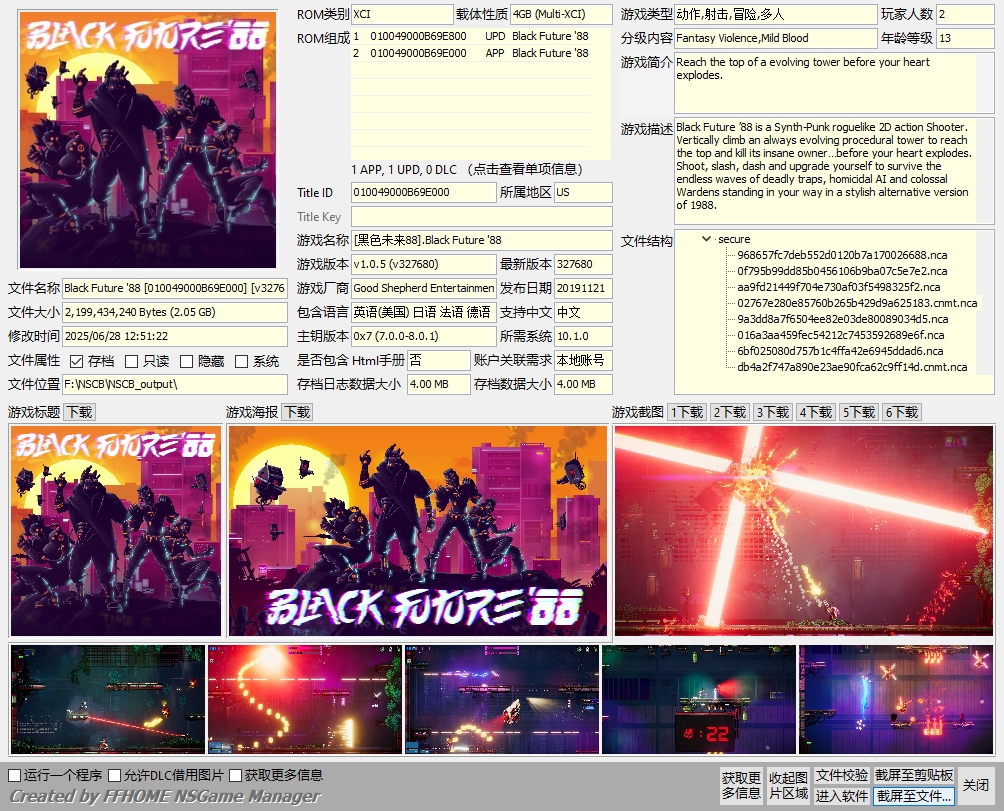Save screenshot to file 截屏至文件
Screen dimensions: 1004x811
tap(914, 796)
